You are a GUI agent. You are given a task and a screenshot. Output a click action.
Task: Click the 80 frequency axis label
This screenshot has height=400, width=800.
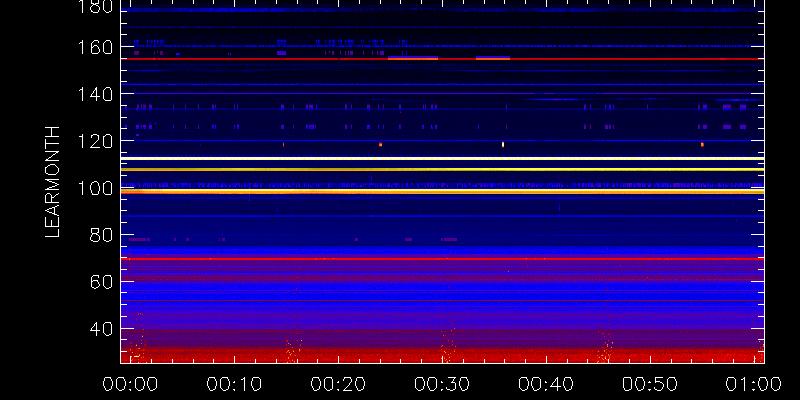(102, 236)
